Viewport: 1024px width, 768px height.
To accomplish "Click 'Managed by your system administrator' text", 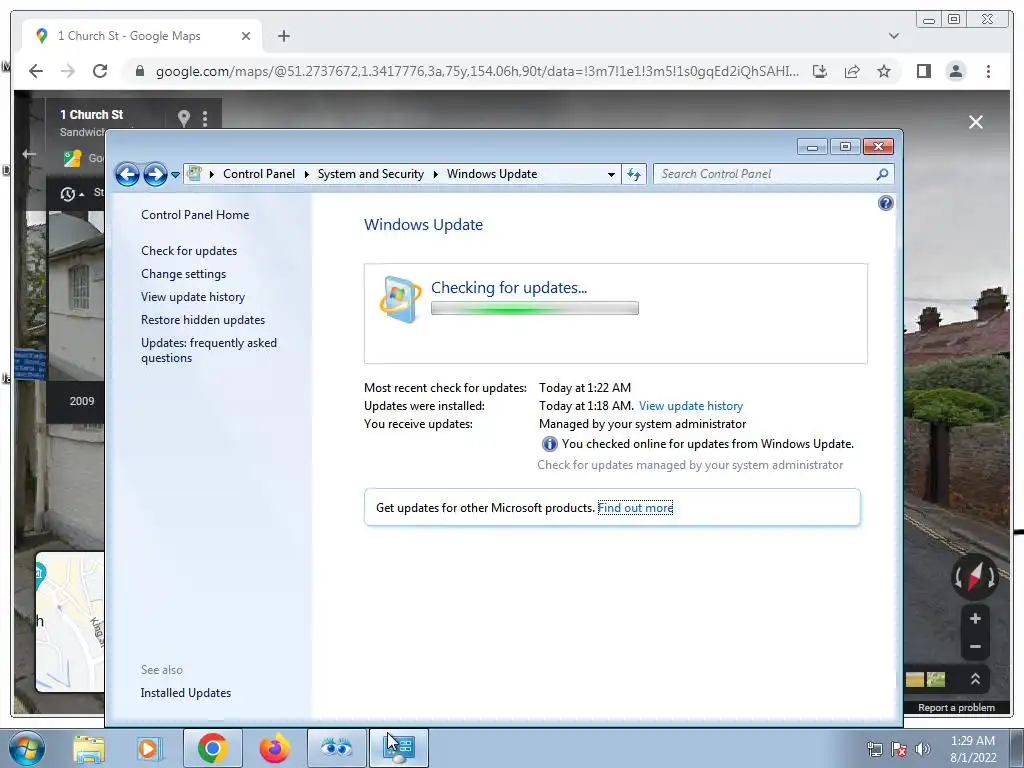I will pyautogui.click(x=642, y=424).
